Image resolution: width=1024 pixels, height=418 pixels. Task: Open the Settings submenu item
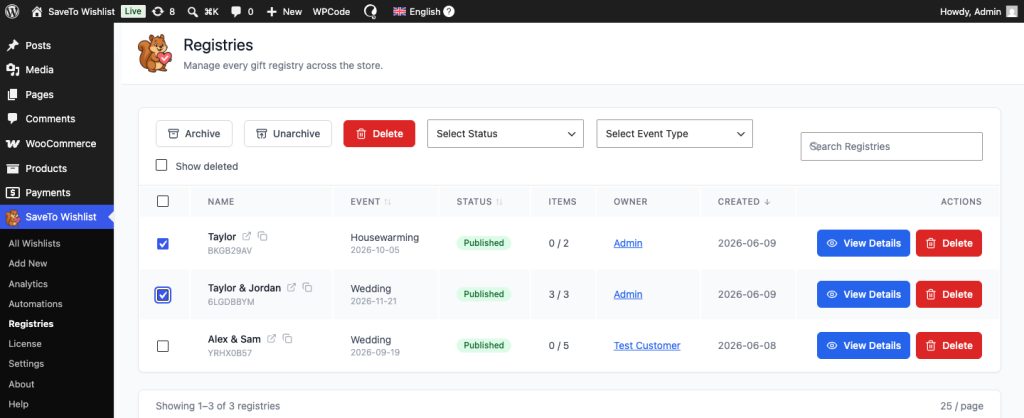click(26, 364)
